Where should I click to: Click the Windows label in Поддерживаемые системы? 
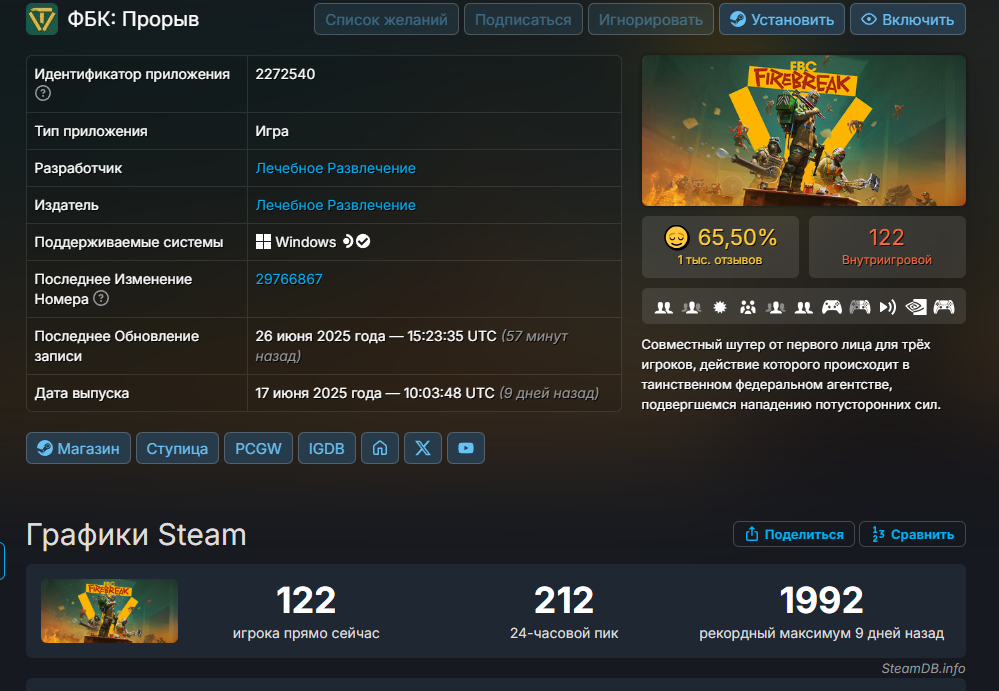(305, 242)
